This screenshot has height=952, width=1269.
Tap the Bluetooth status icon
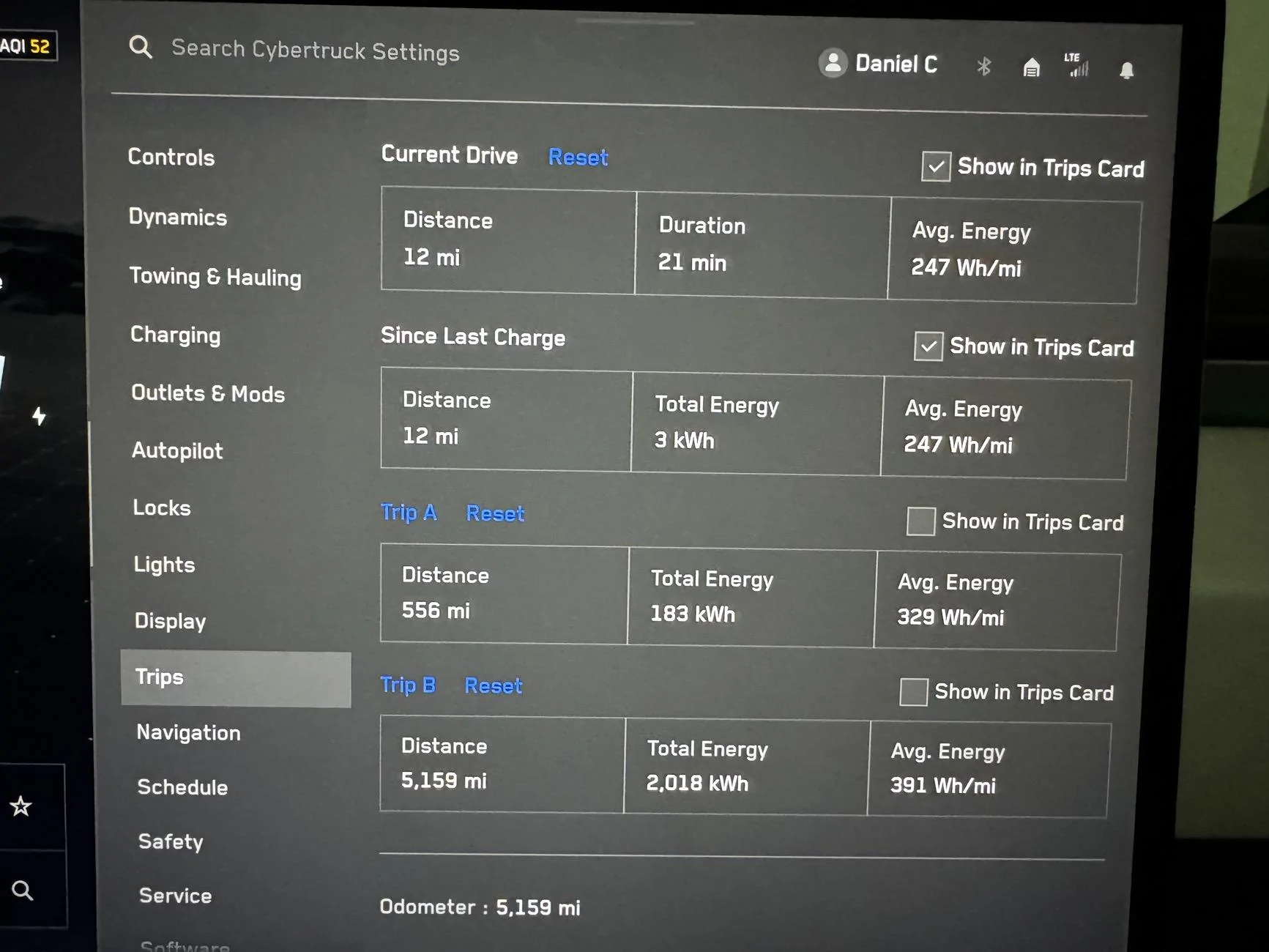(983, 67)
